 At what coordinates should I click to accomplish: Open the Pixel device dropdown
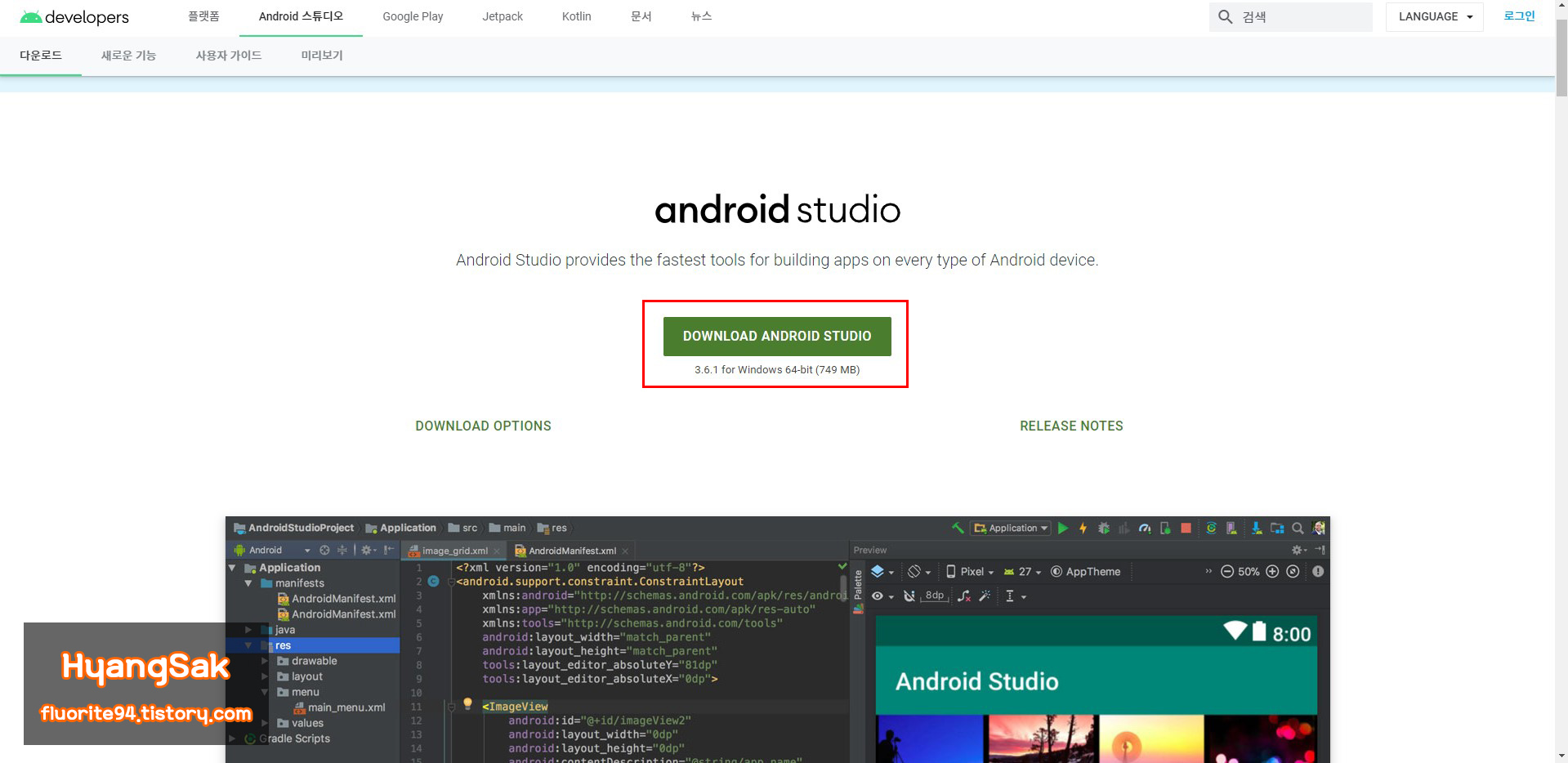(x=970, y=572)
